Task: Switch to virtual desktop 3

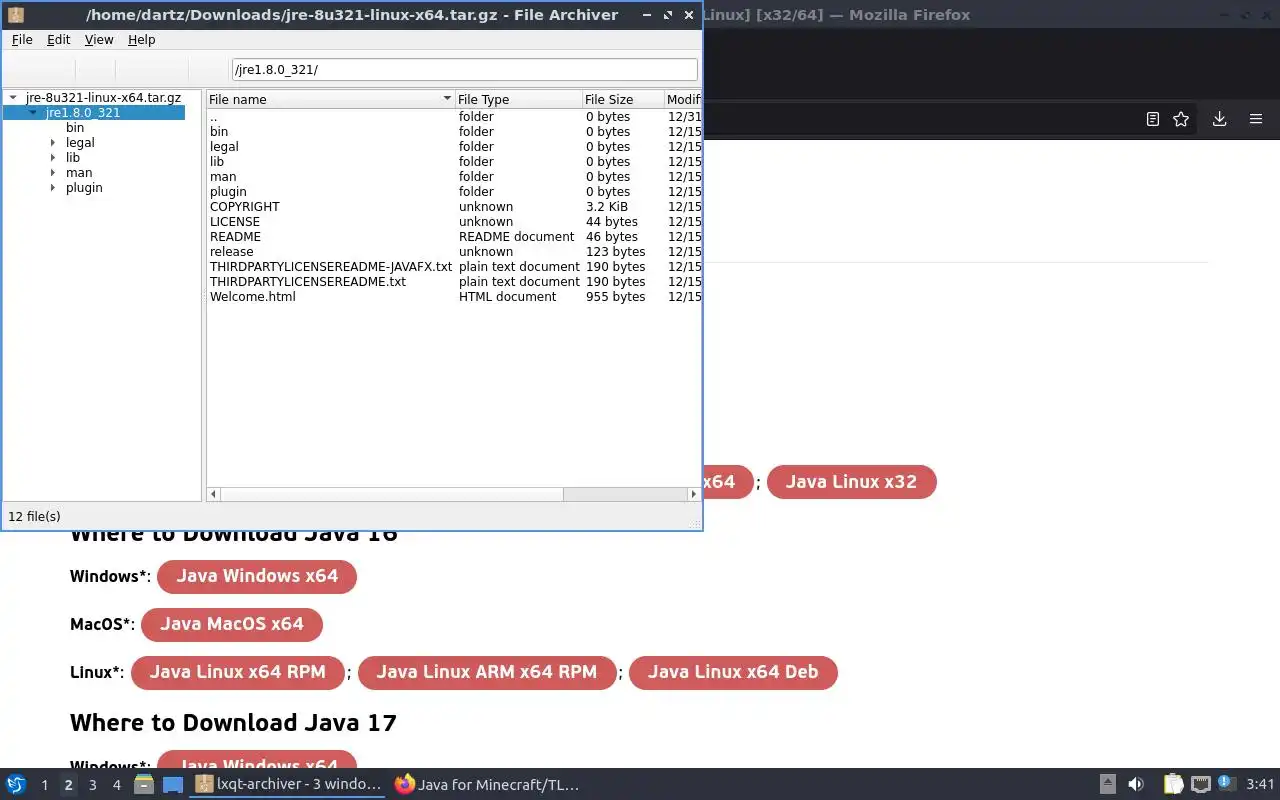Action: point(92,785)
